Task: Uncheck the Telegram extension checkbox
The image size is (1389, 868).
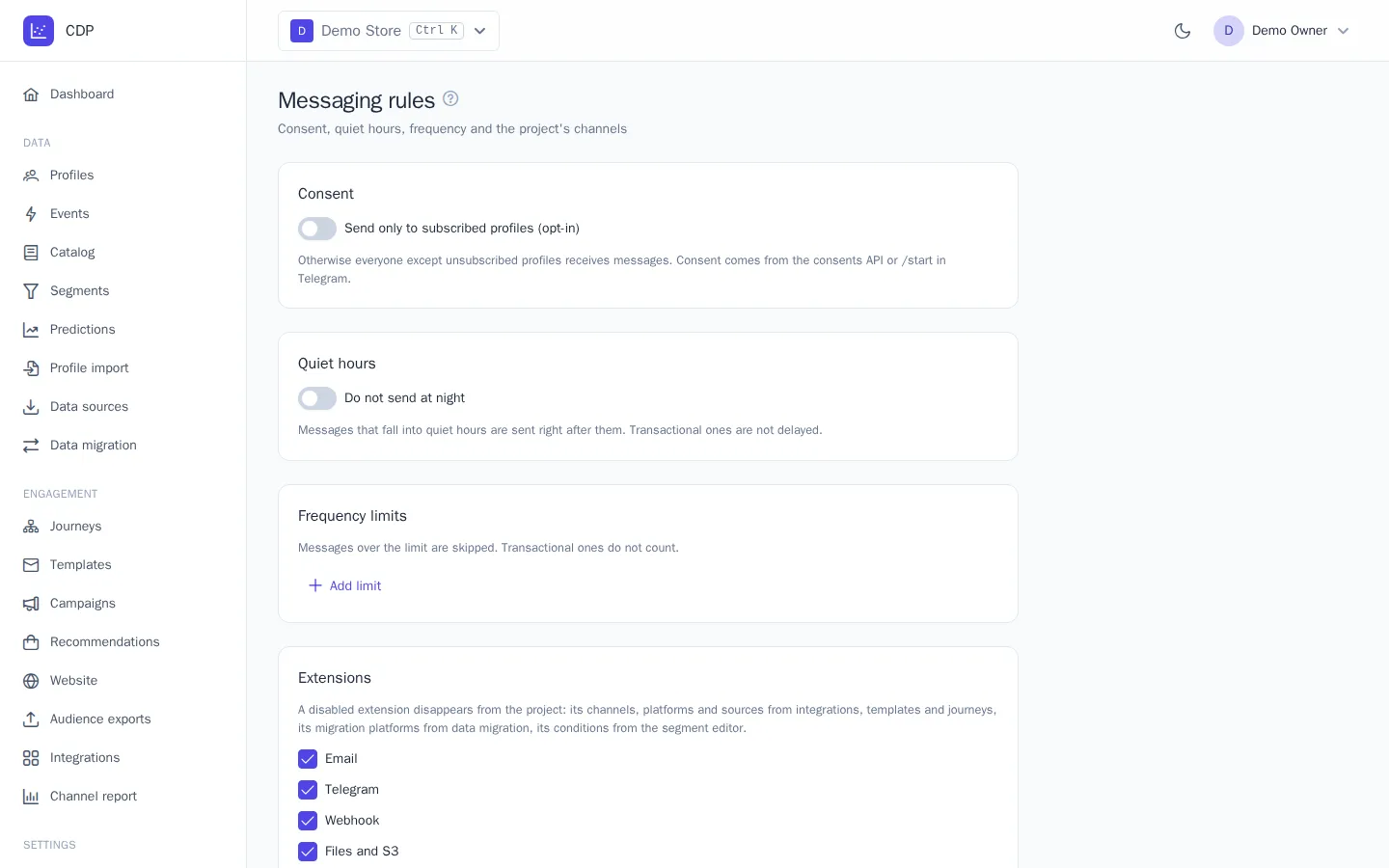Action: [x=308, y=790]
